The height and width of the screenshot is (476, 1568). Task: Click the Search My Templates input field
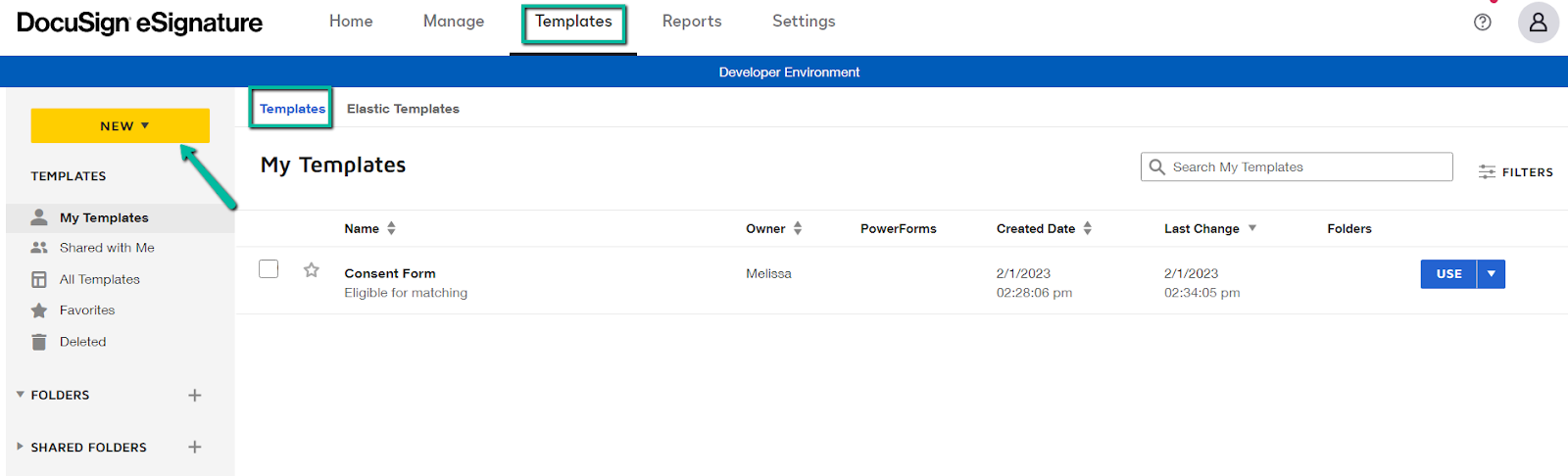point(1297,167)
